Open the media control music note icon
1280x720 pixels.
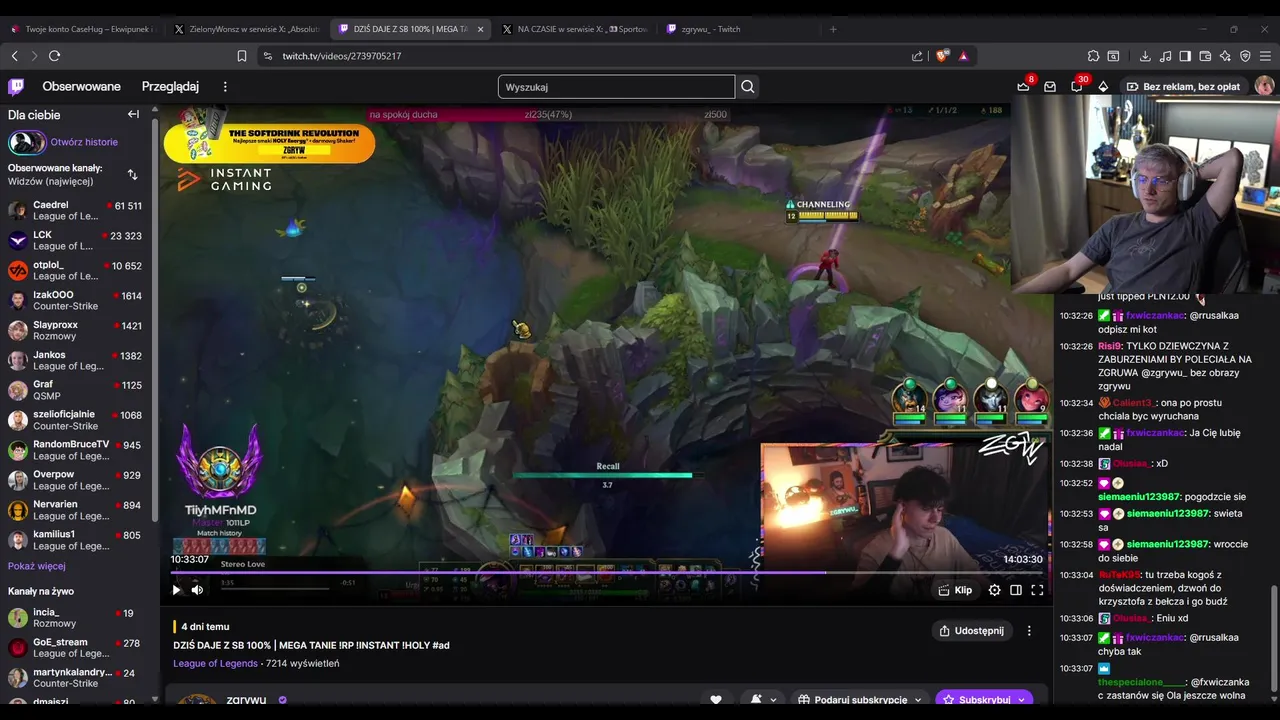coord(1165,56)
